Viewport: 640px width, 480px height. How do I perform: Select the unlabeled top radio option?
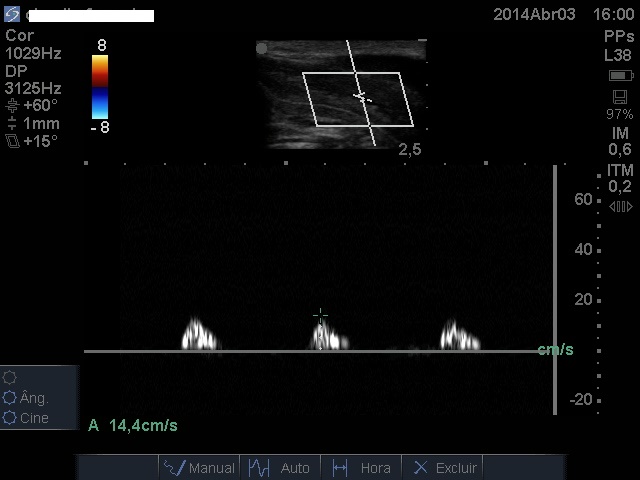pos(11,377)
